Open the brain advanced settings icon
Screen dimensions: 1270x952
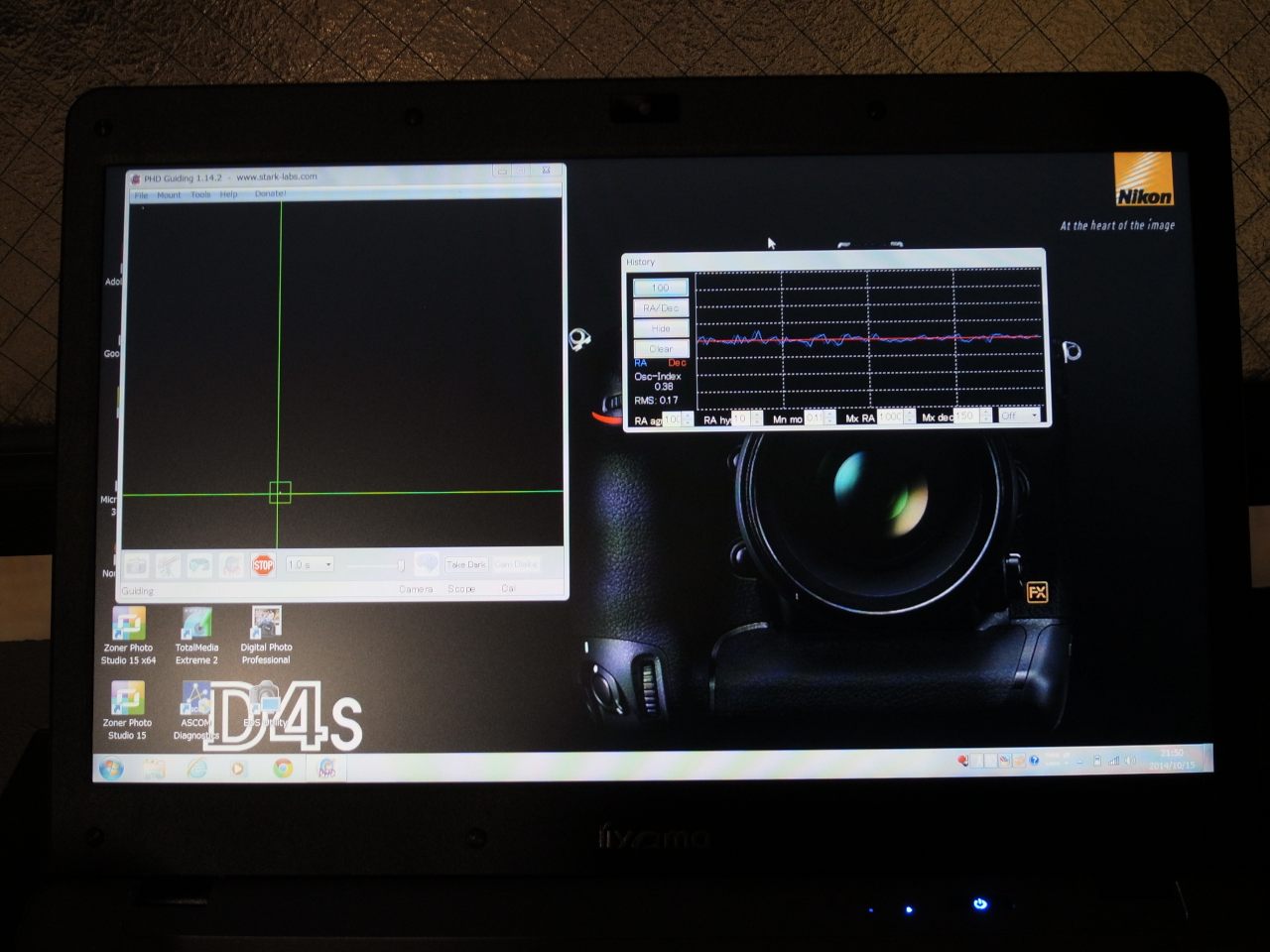point(427,564)
